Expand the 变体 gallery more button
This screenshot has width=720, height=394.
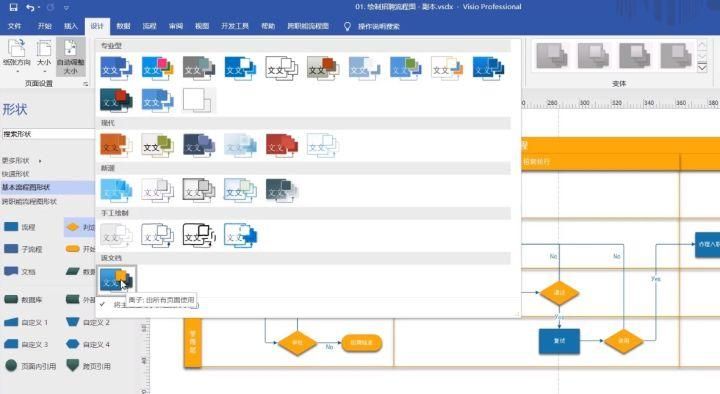tap(702, 68)
